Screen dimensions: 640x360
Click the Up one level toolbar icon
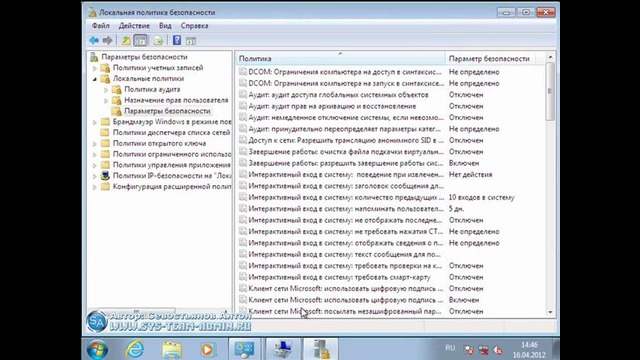tap(126, 40)
